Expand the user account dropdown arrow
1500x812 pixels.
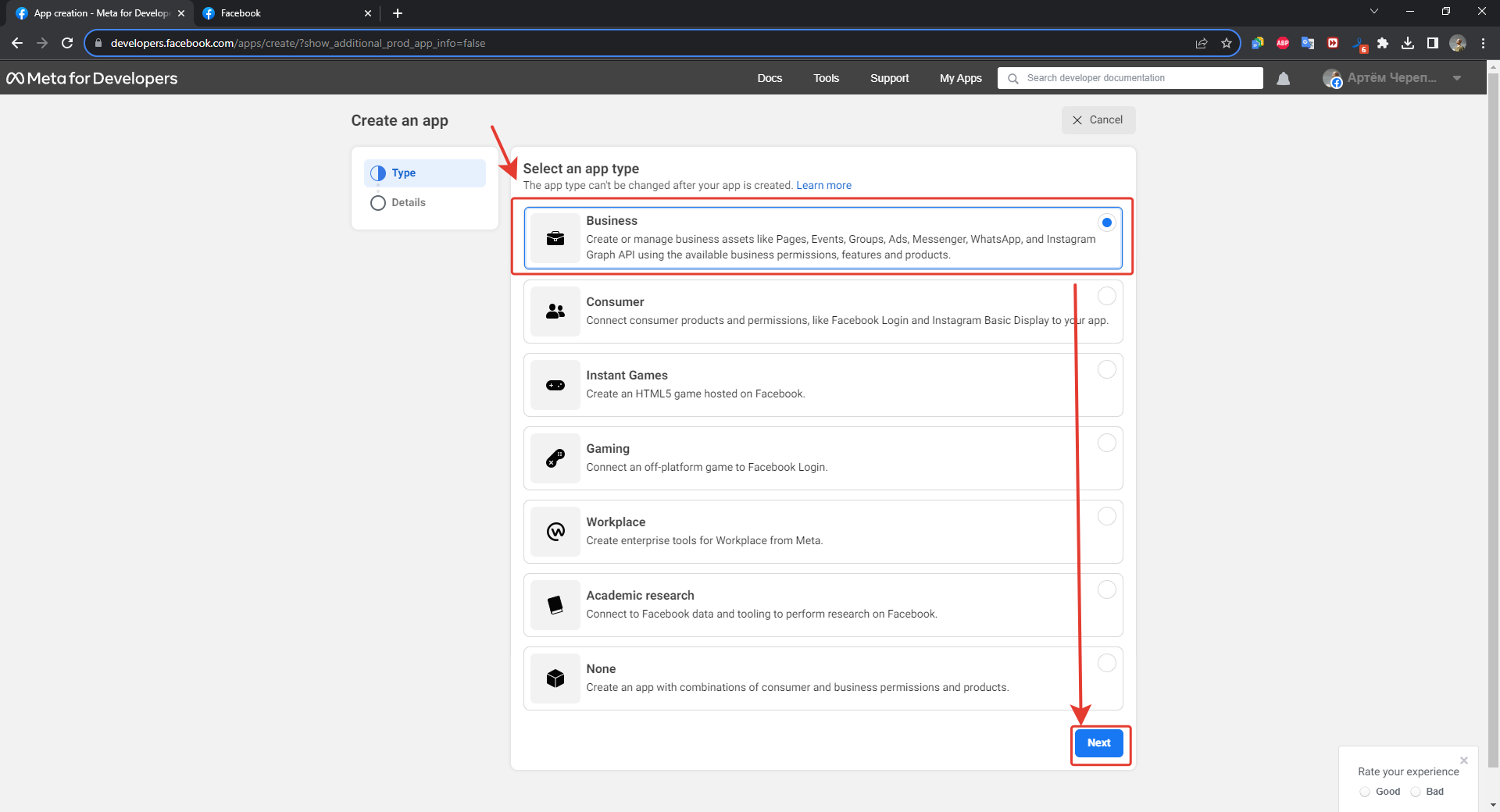tap(1457, 78)
